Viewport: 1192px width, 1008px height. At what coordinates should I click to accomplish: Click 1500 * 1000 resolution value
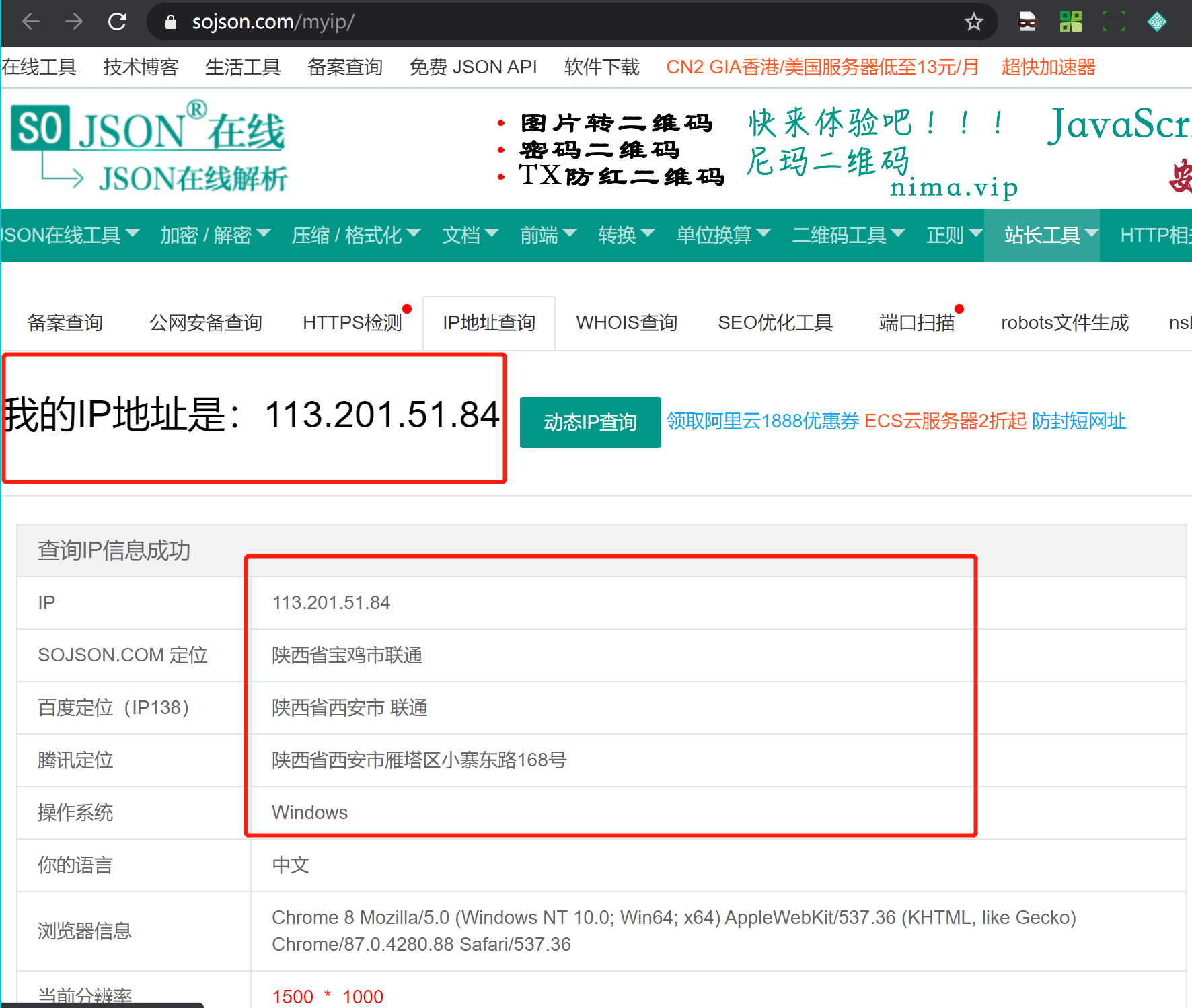328,996
